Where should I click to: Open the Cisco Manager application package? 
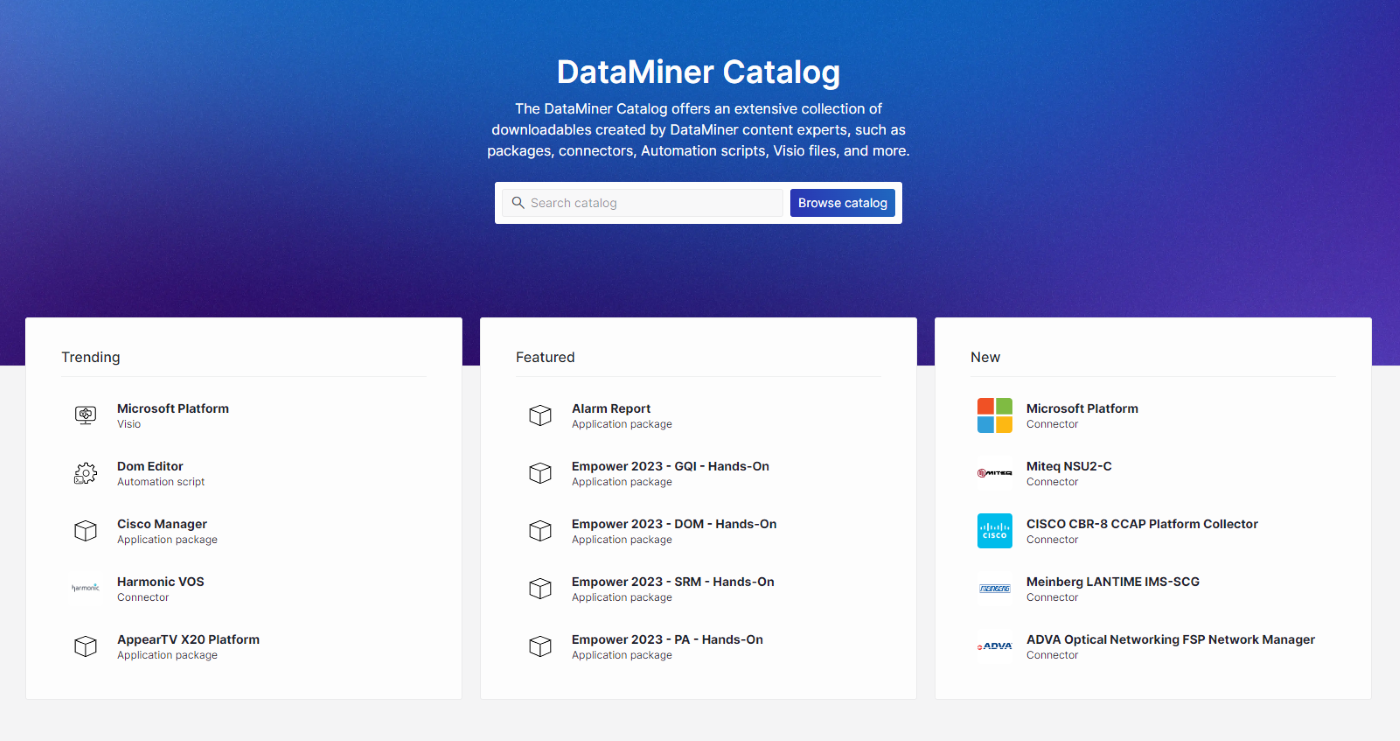coord(162,524)
